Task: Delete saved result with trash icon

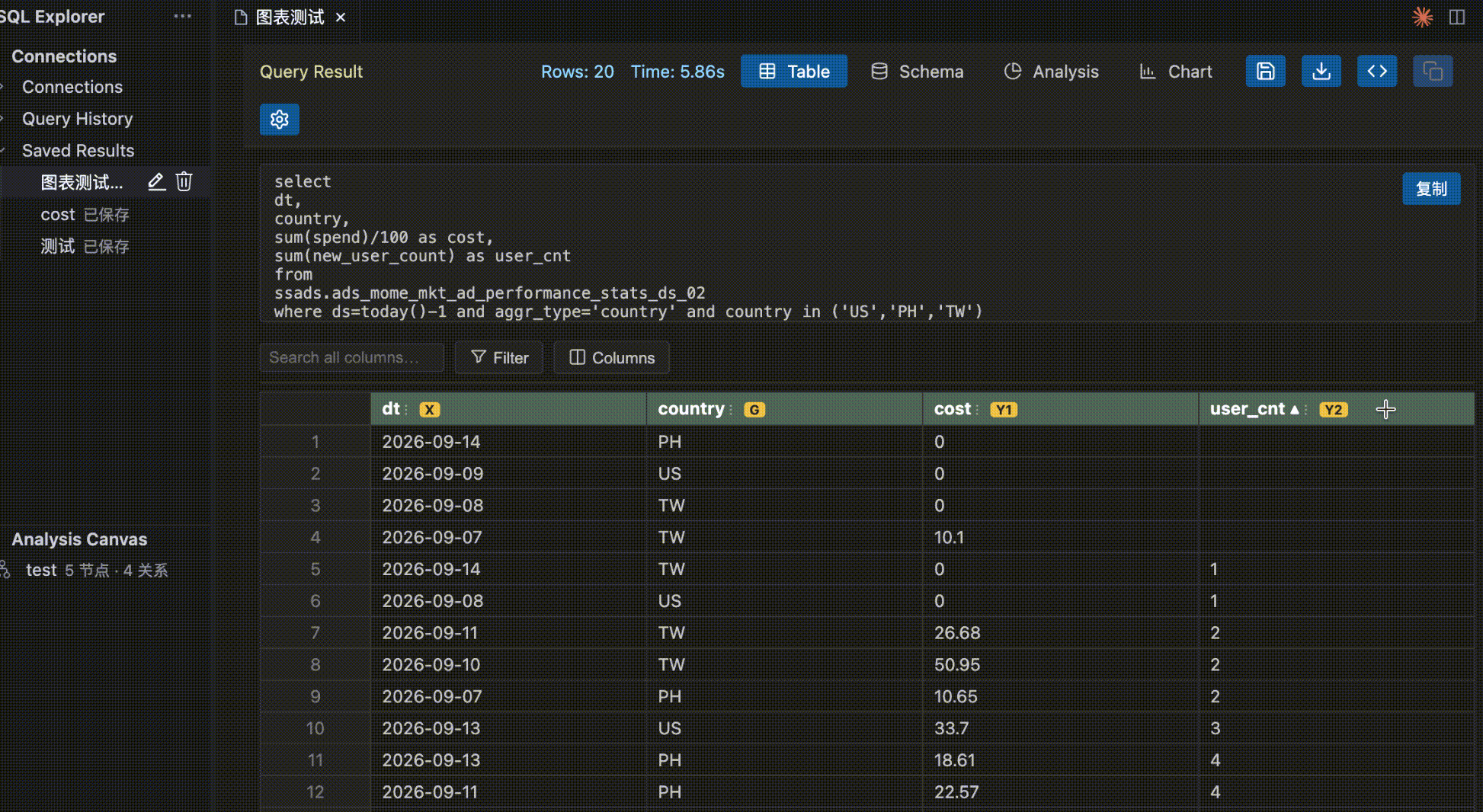Action: [x=184, y=181]
